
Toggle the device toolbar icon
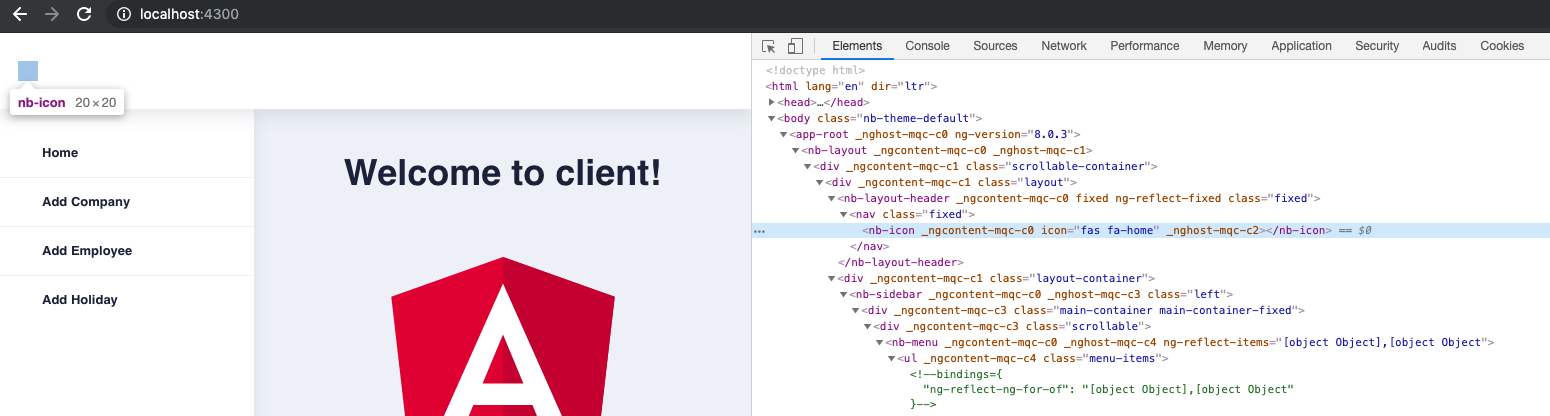[795, 46]
